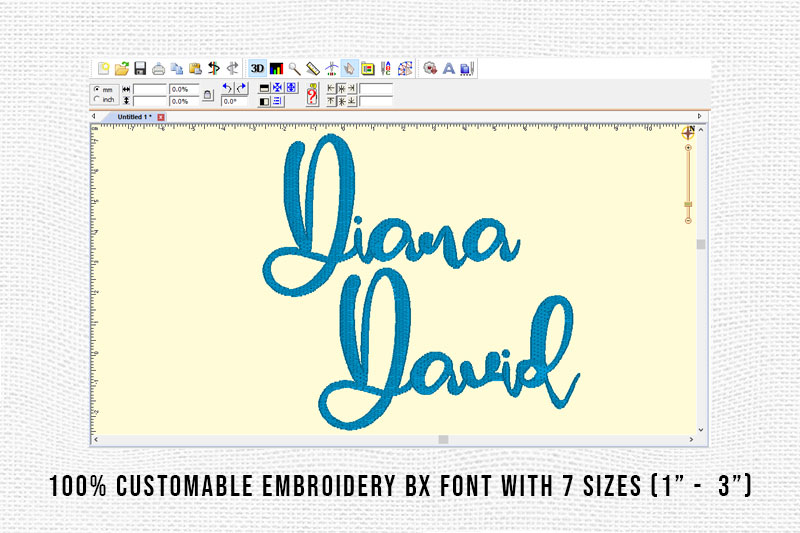This screenshot has height=533, width=800.
Task: Click the align right icon
Action: 352,88
